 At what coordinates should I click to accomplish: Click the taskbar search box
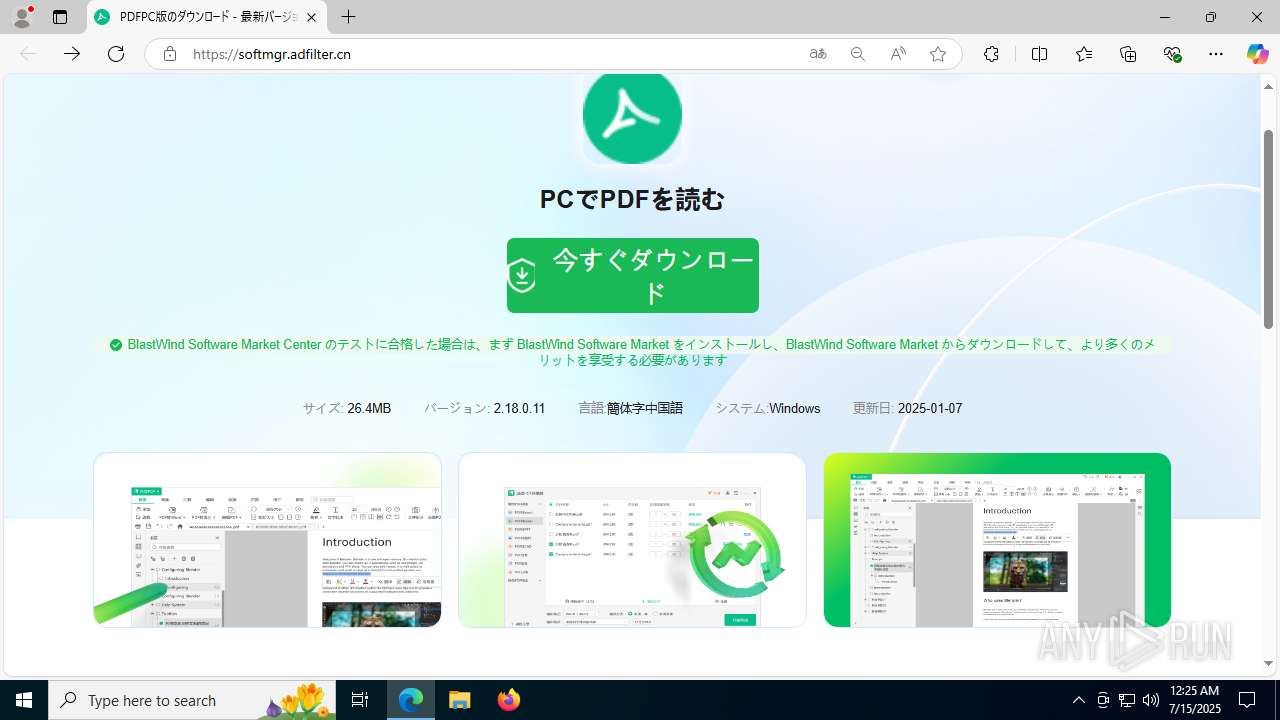[x=193, y=700]
